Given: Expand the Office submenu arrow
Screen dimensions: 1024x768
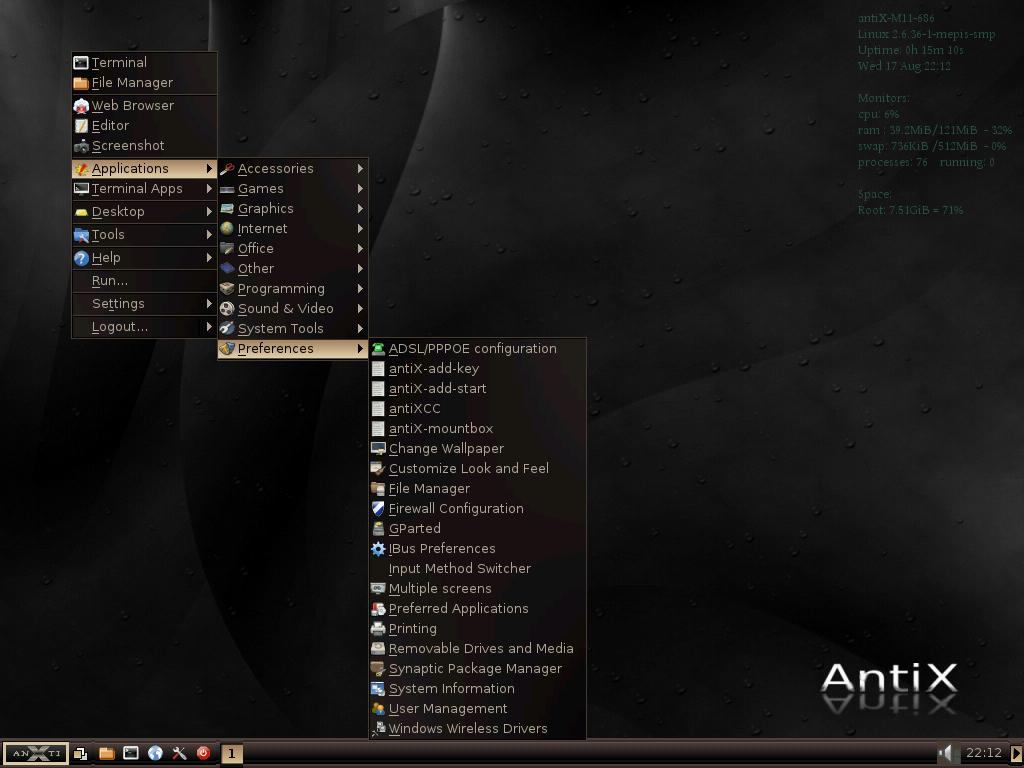Looking at the screenshot, I should [360, 249].
